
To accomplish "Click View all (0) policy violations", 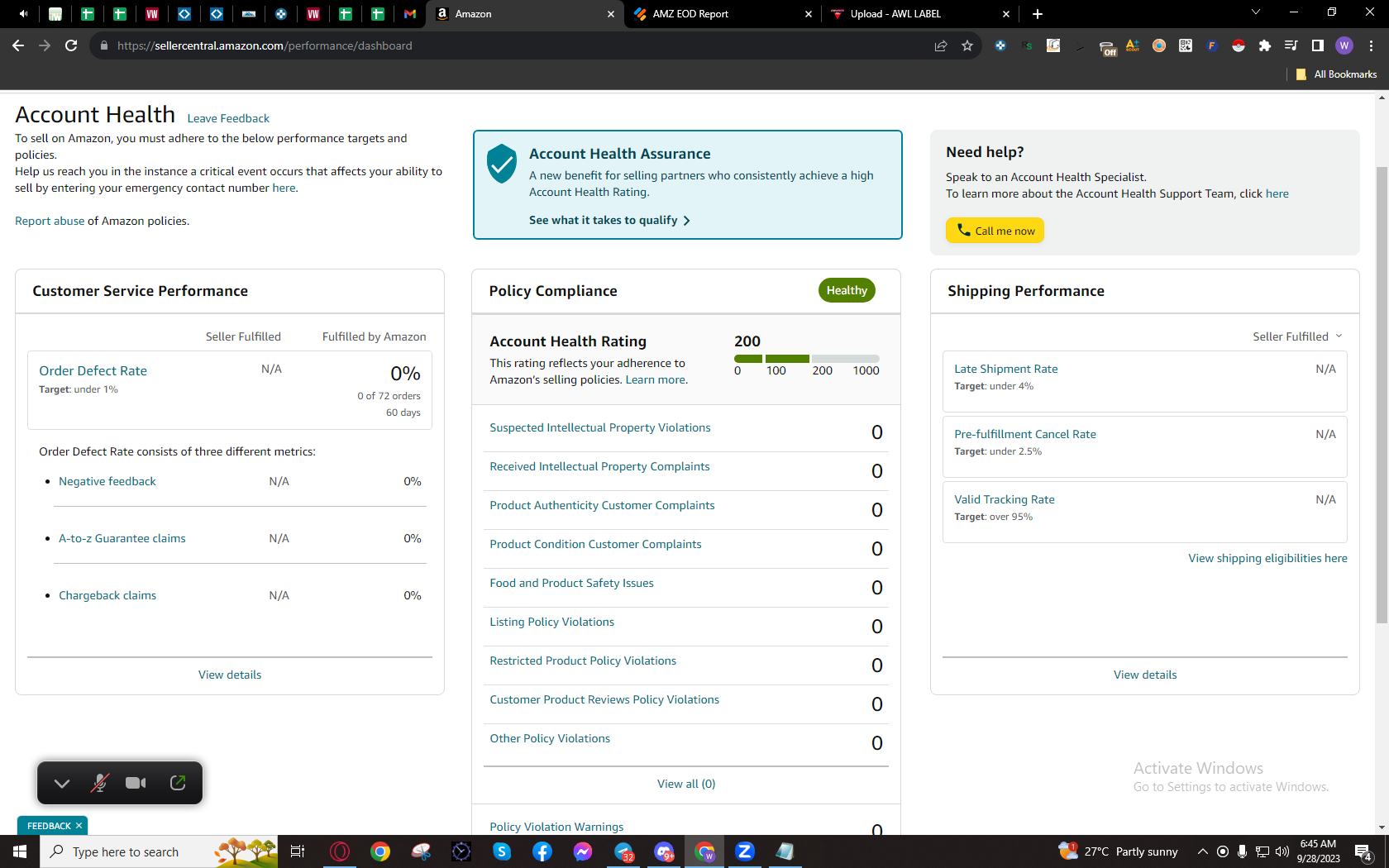I will [686, 784].
